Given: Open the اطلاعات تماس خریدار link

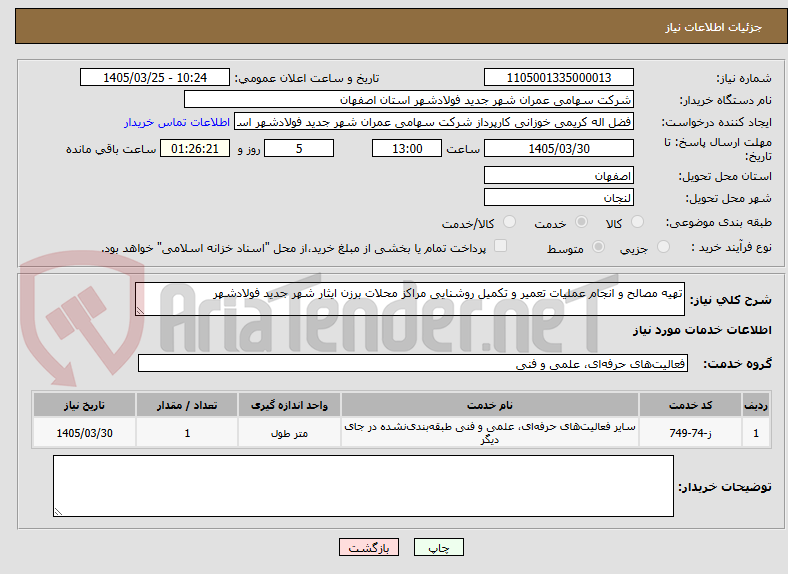Looking at the screenshot, I should (177, 122).
